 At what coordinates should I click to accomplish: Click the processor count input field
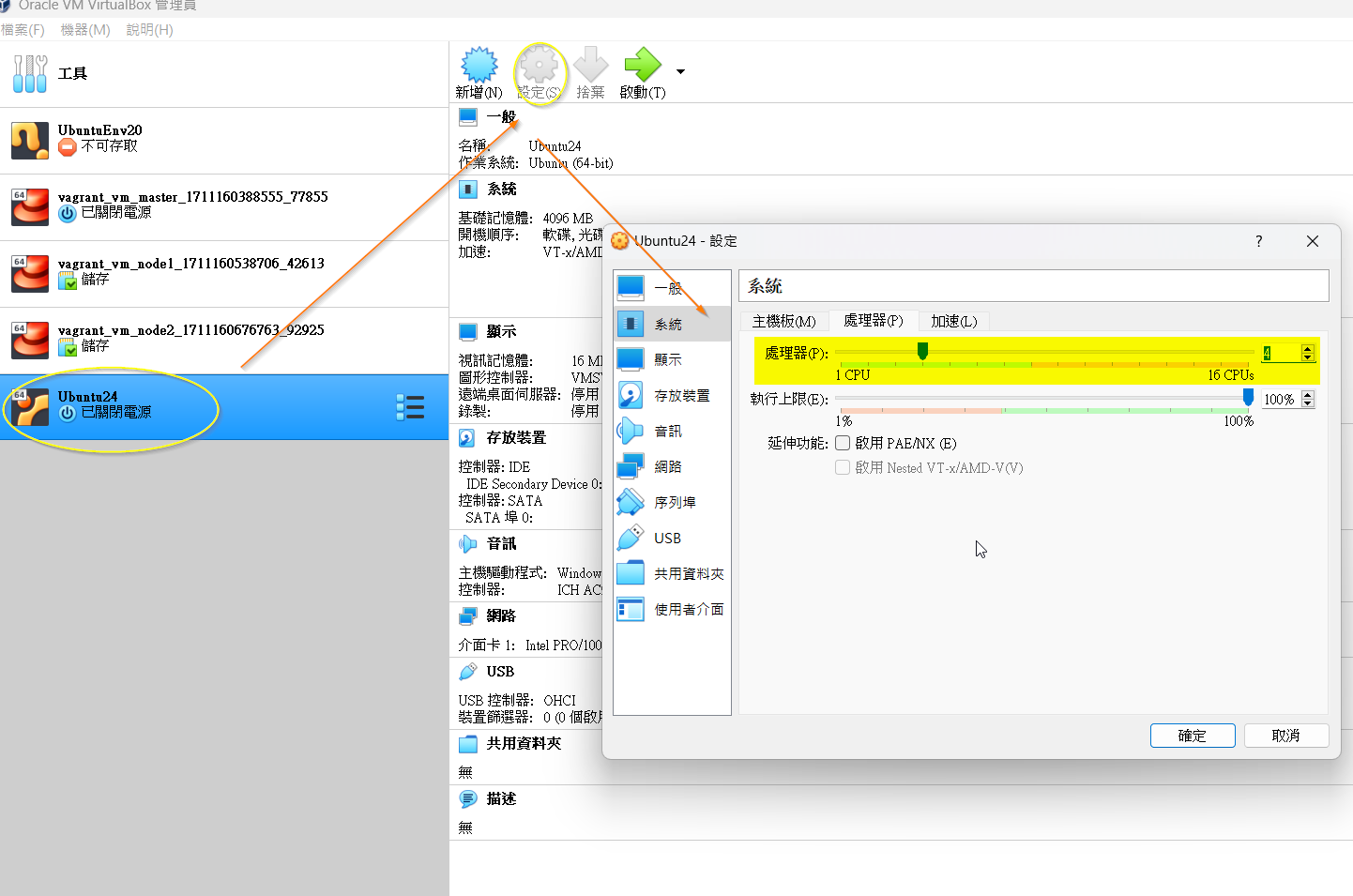pyautogui.click(x=1281, y=353)
